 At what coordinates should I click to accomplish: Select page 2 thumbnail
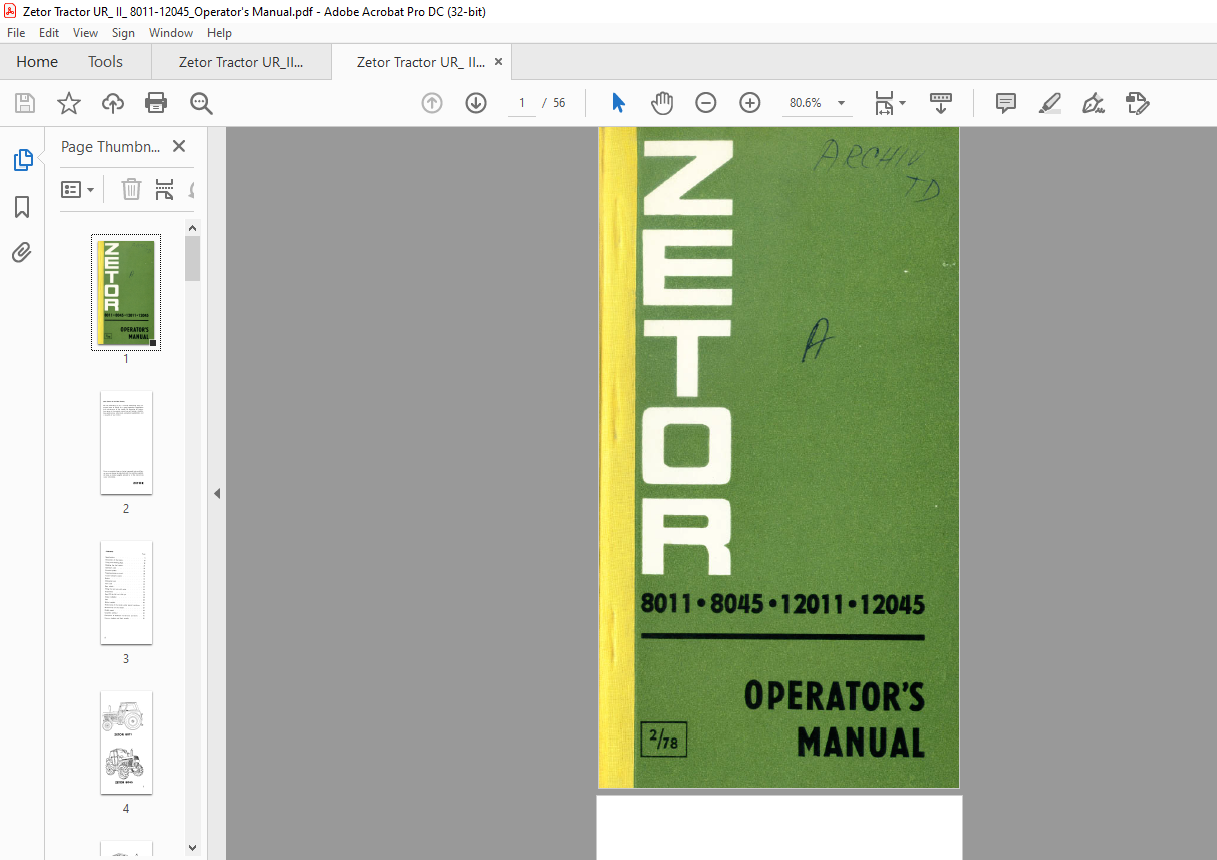(x=126, y=442)
